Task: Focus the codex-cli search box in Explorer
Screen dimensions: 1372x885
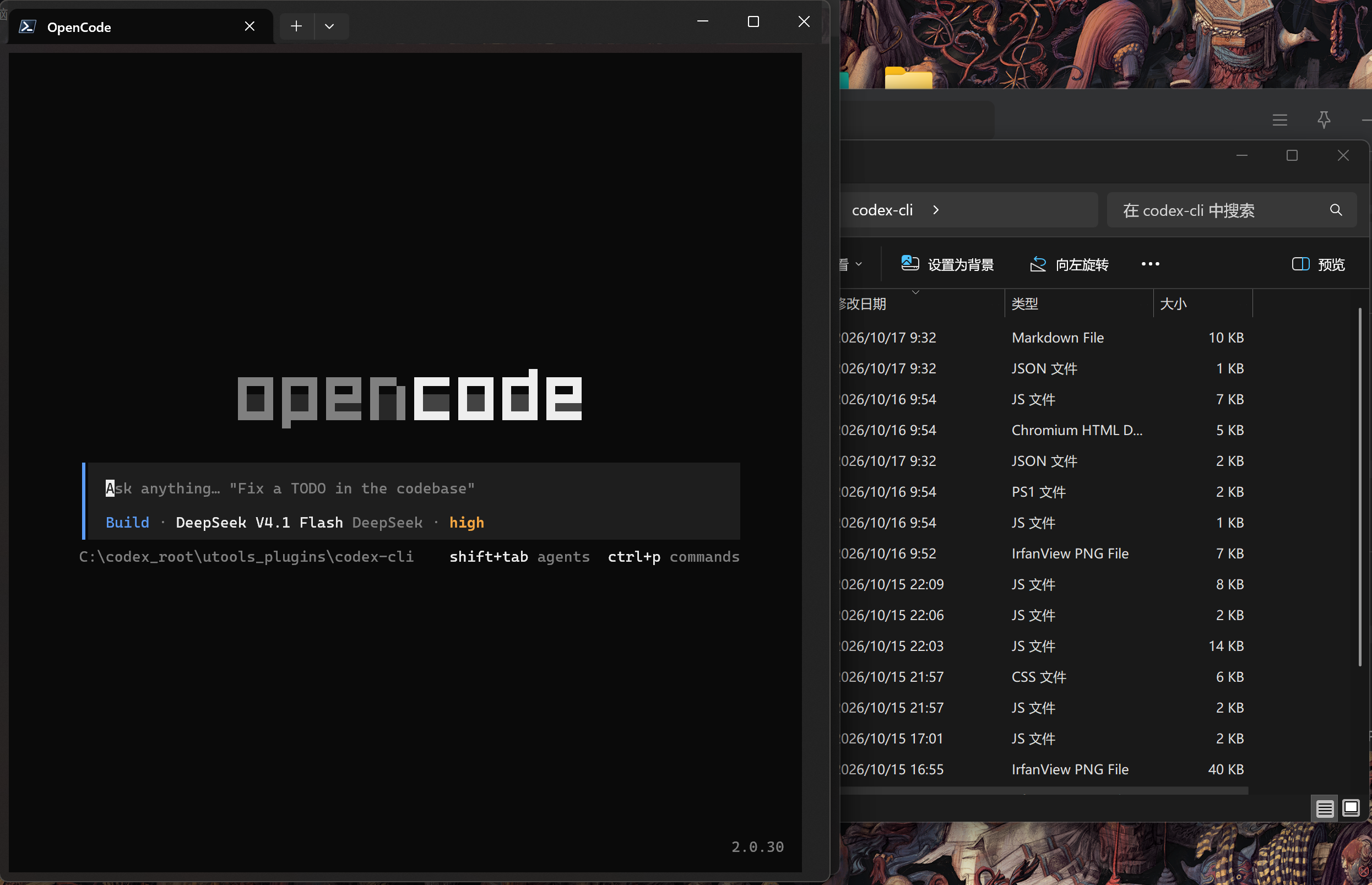Action: (x=1232, y=210)
